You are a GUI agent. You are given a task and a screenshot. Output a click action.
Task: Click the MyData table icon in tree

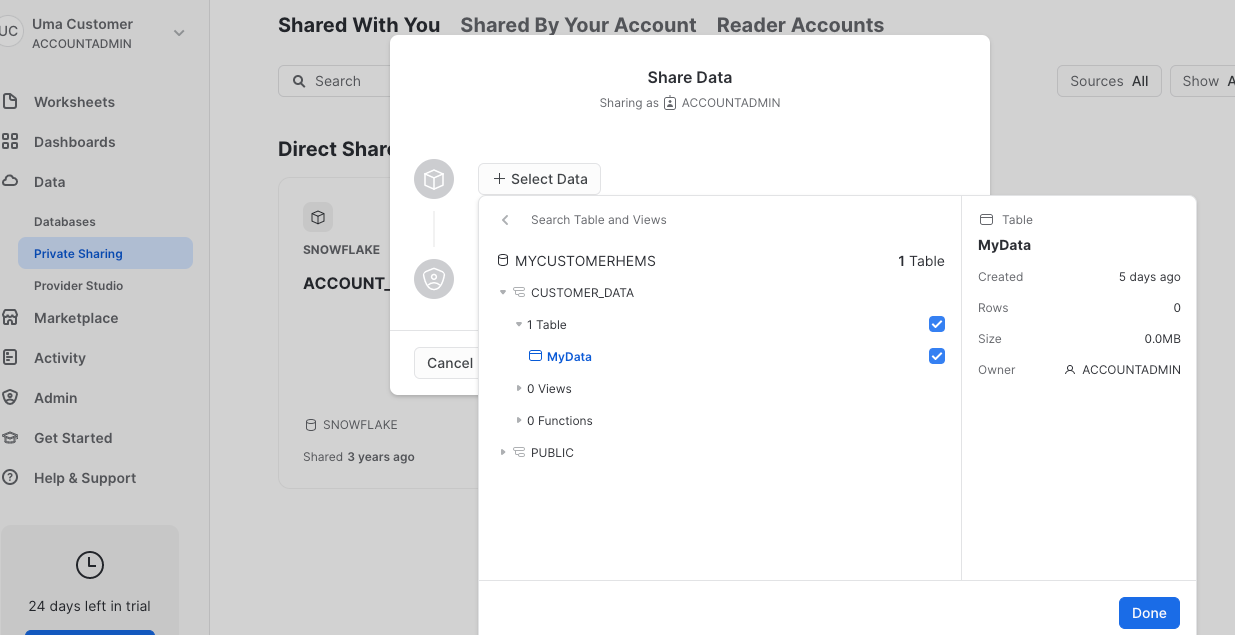point(535,356)
